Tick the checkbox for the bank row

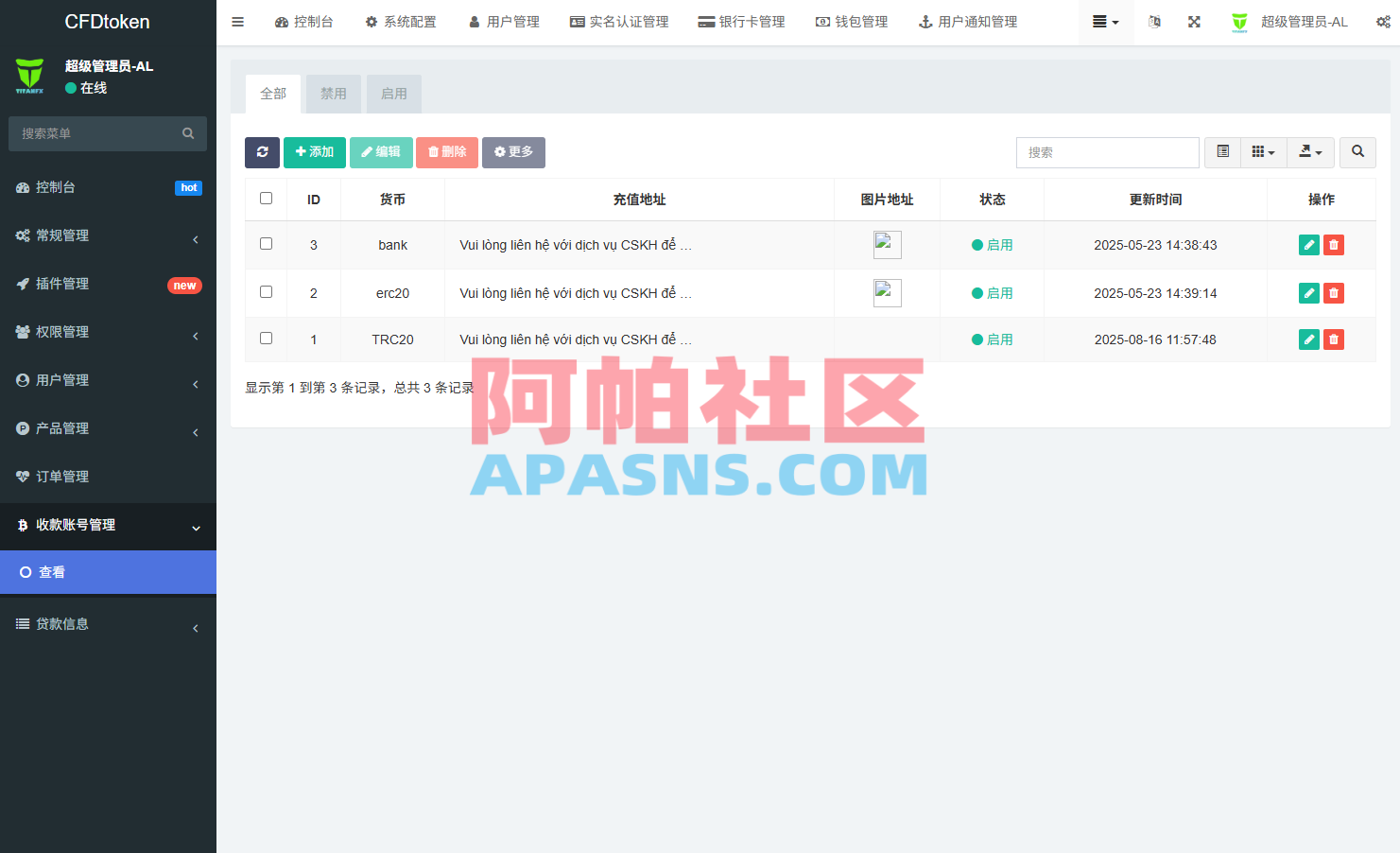pos(266,244)
